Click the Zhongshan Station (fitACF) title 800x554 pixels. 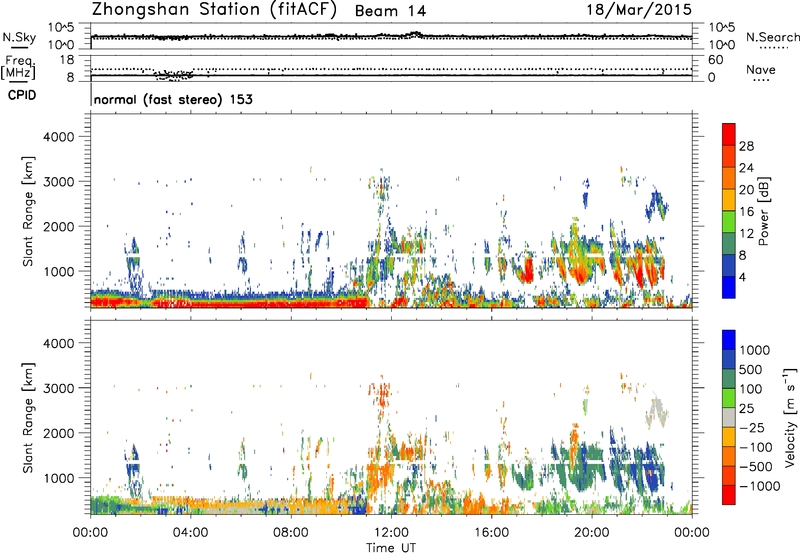[x=217, y=11]
